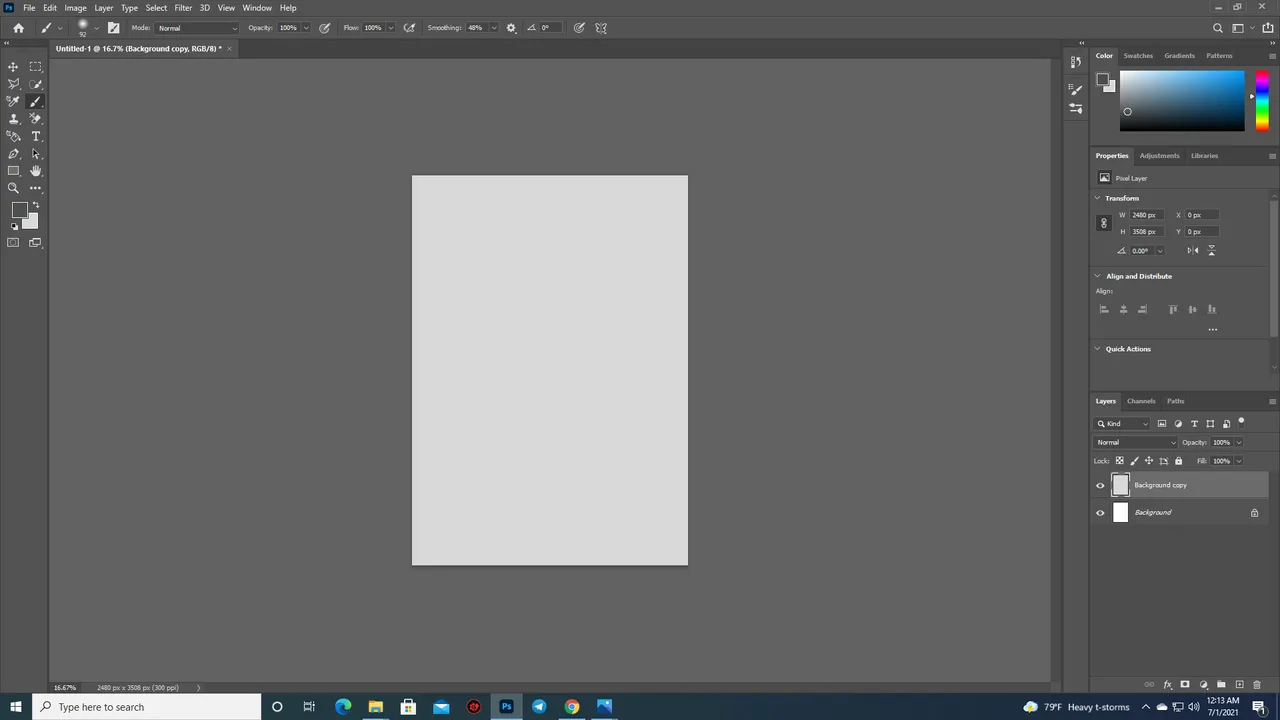Open symmetry paint options butterfly icon
This screenshot has width=1280, height=720.
pyautogui.click(x=601, y=28)
